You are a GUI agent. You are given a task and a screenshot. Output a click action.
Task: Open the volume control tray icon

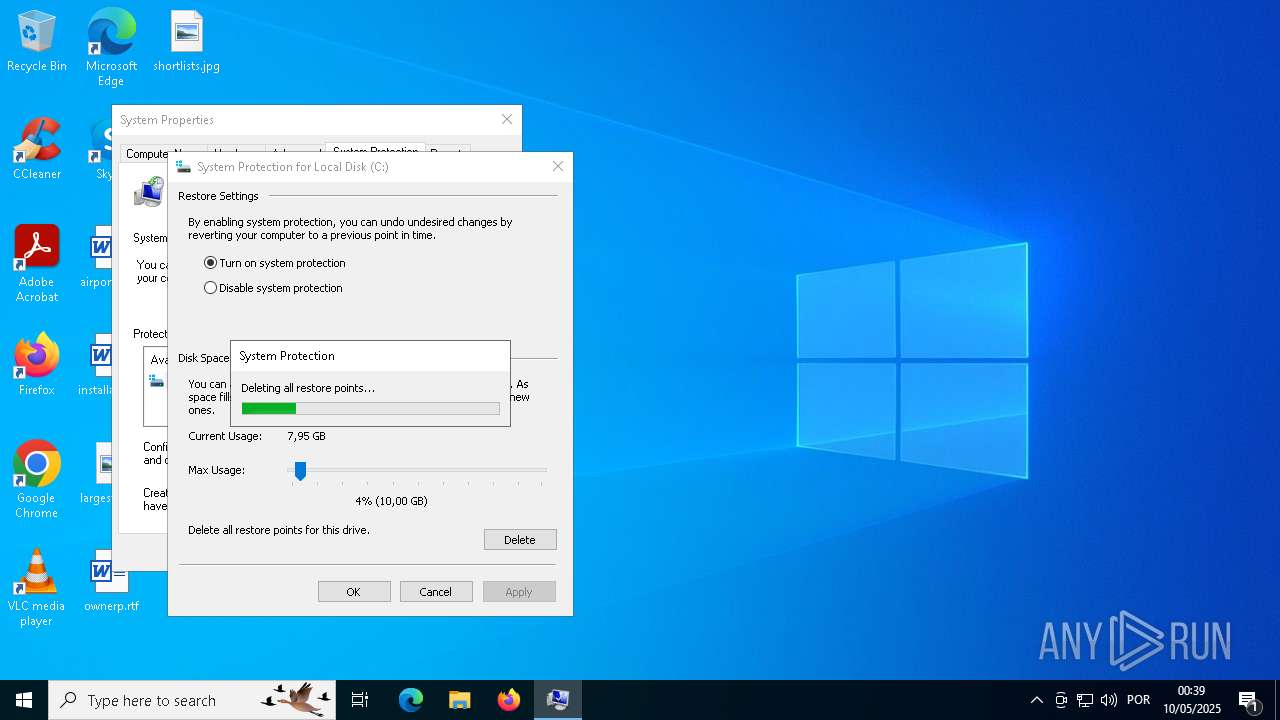click(1109, 700)
